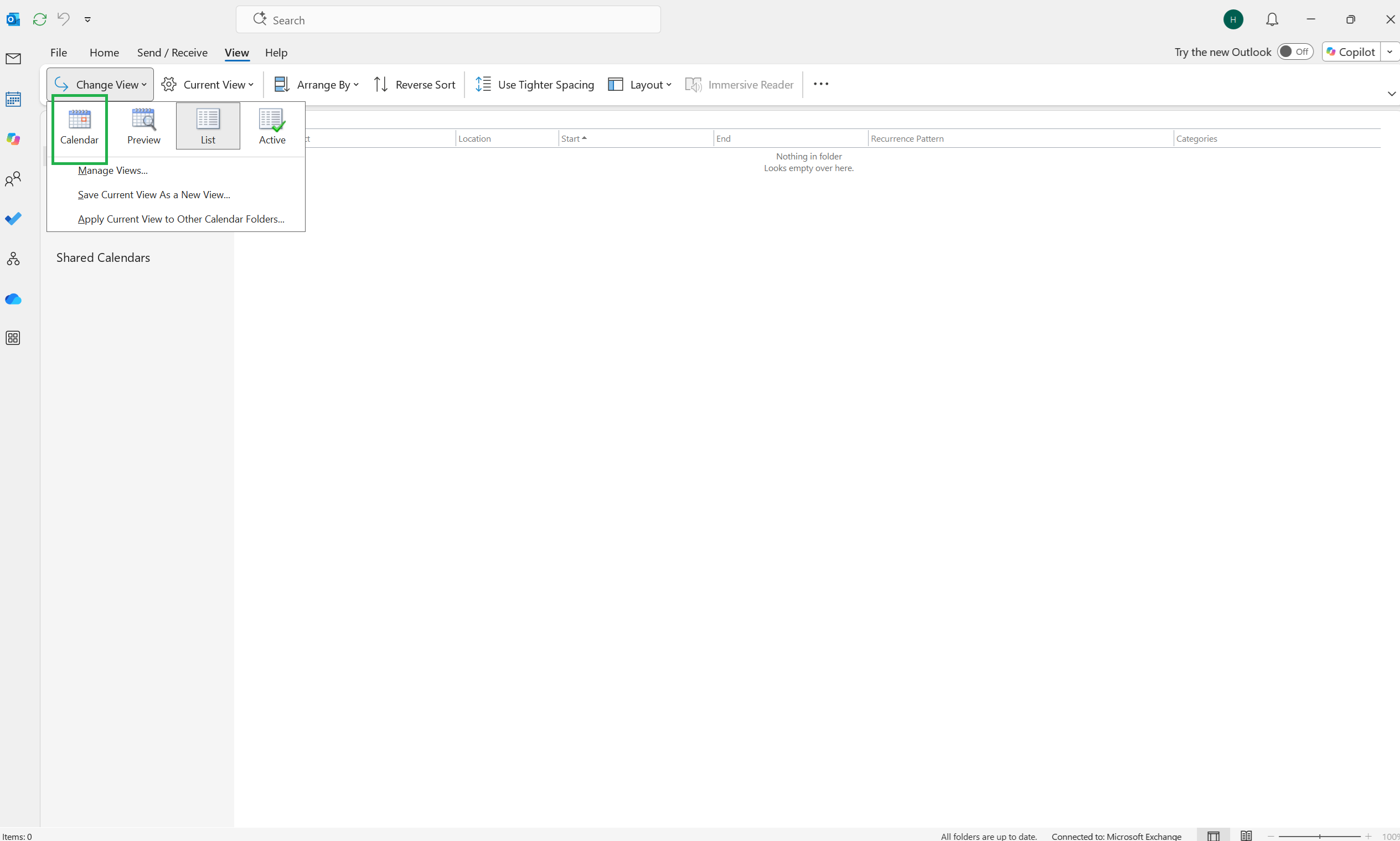Viewport: 1400px width, 841px height.
Task: Open the Org Explorer sidebar icon
Action: 13,259
